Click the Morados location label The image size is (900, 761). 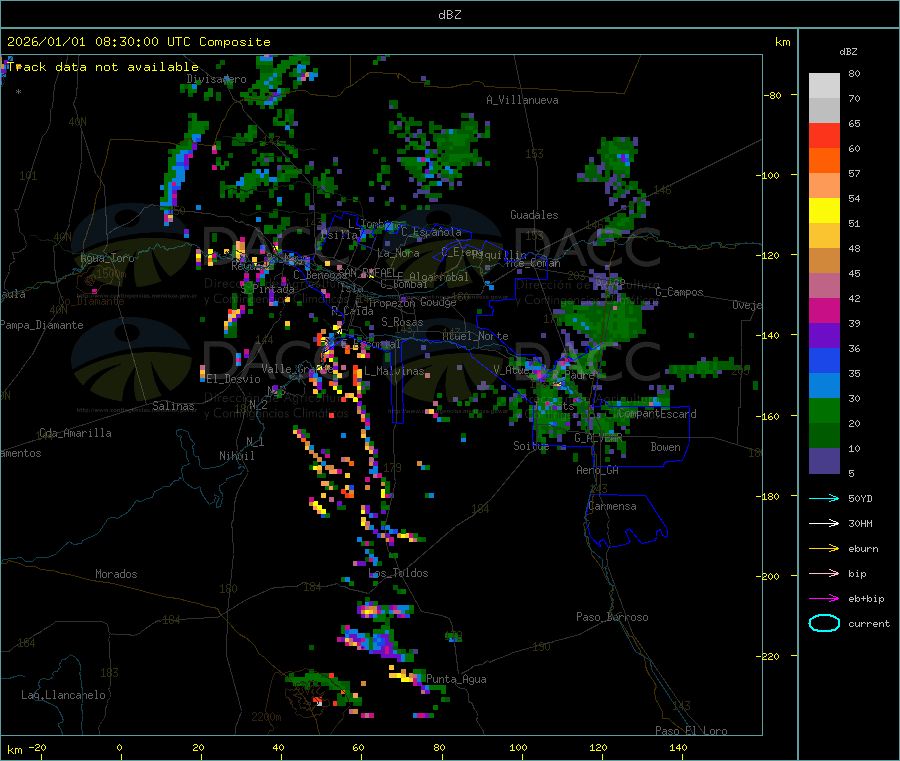[116, 574]
